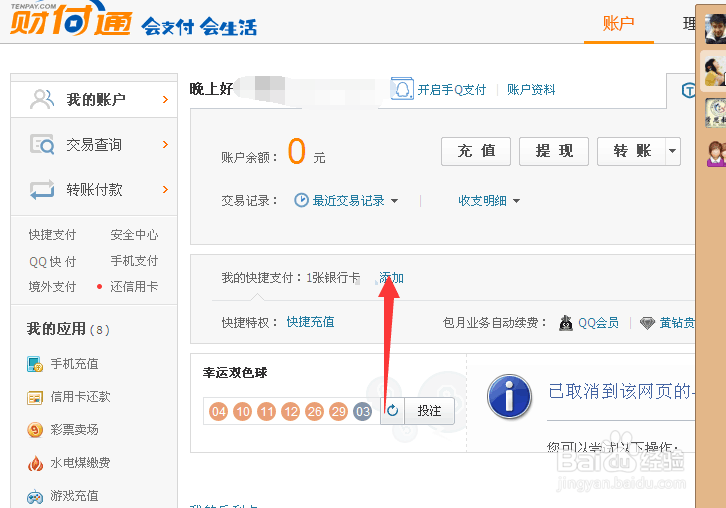
Task: Select lottery ball 29
Action: point(338,411)
